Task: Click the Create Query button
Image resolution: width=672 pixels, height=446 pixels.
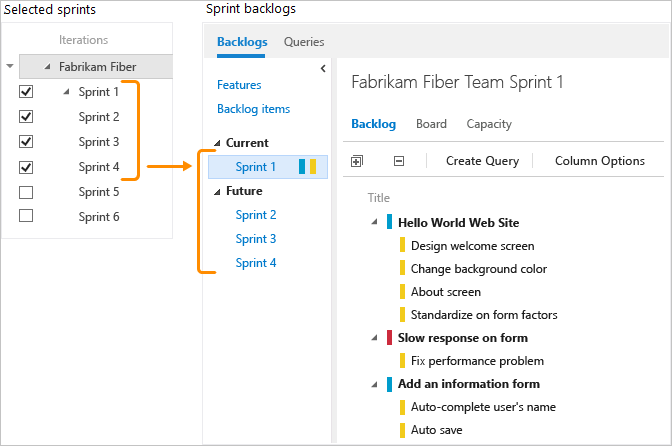Action: [482, 161]
